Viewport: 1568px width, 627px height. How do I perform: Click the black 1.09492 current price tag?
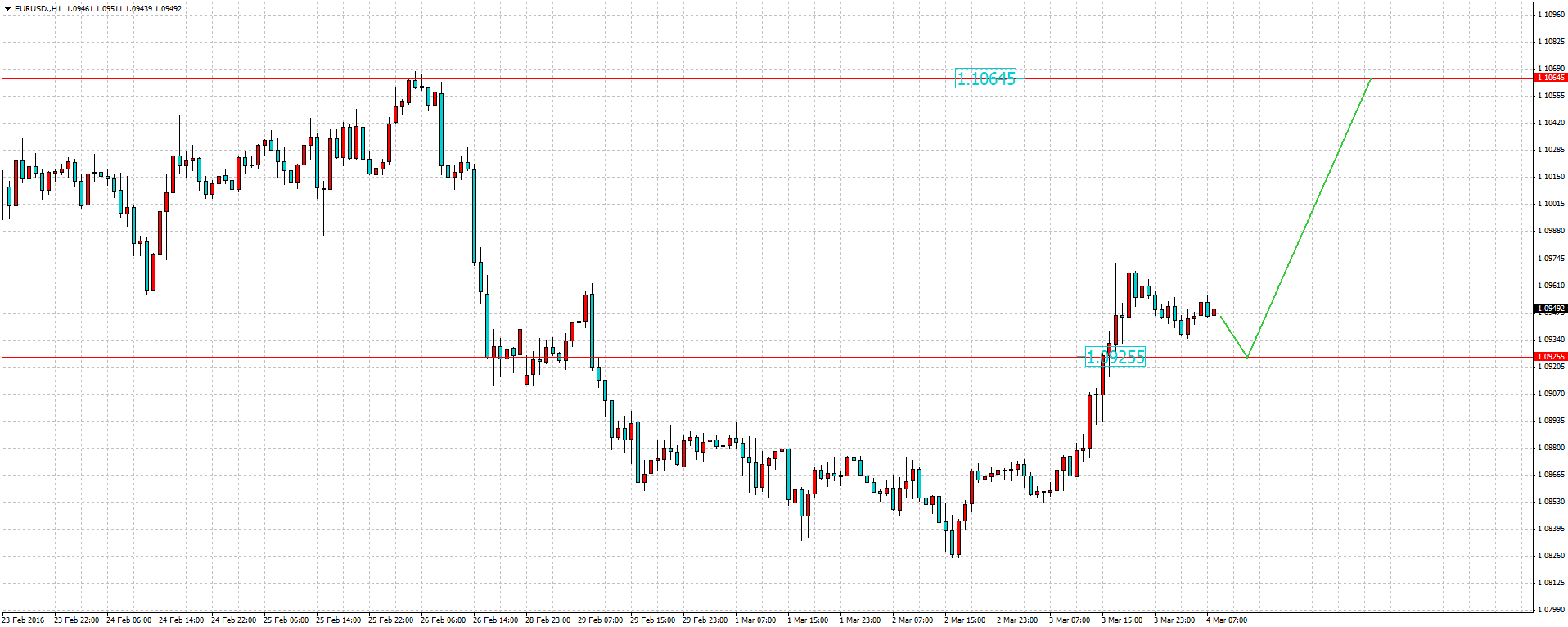click(1550, 309)
